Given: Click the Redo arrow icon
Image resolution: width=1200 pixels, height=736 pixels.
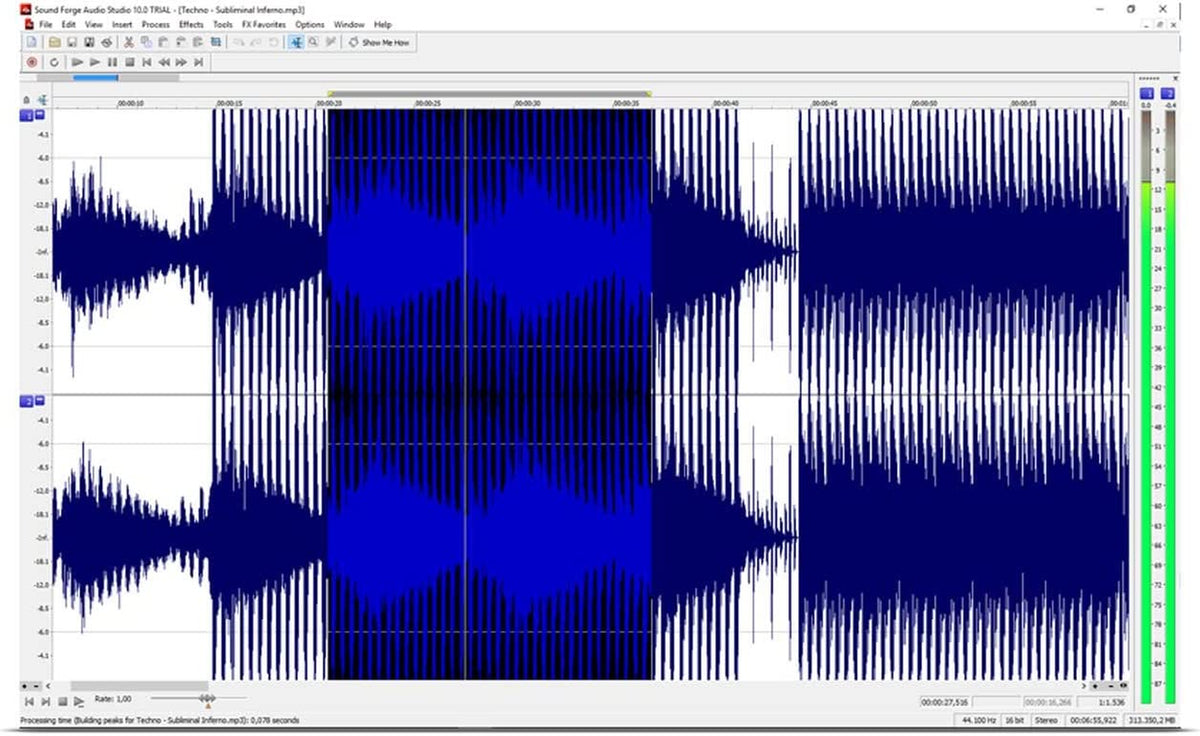Looking at the screenshot, I should 257,42.
